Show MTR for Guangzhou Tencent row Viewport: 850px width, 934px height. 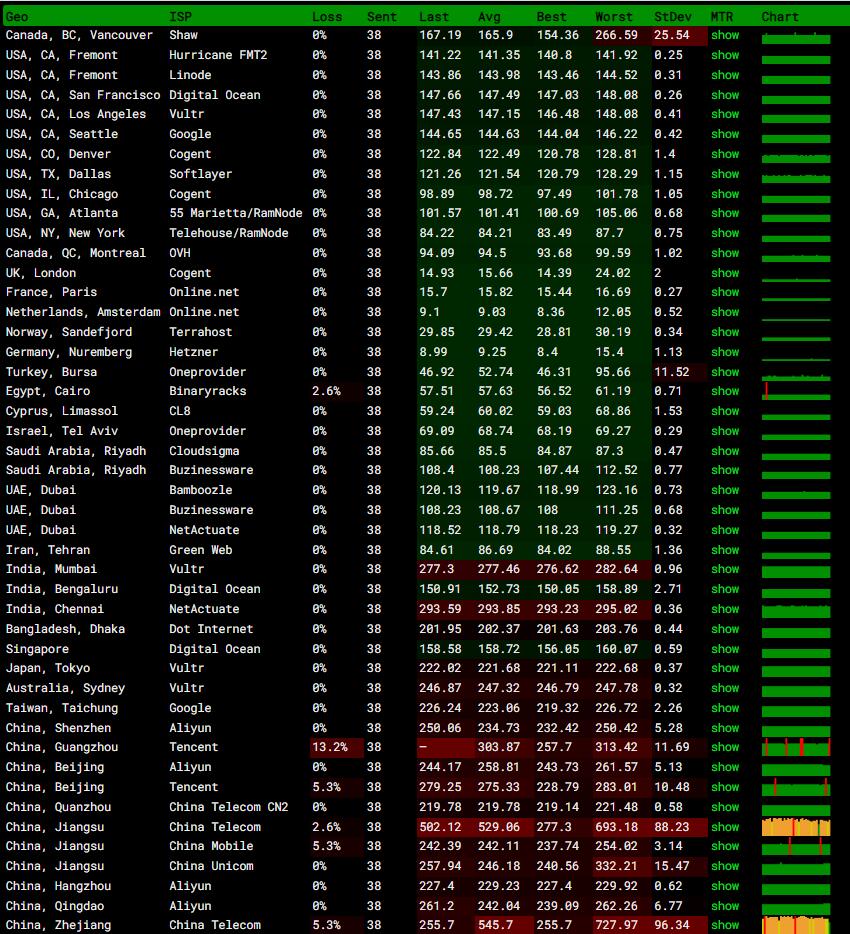(725, 747)
